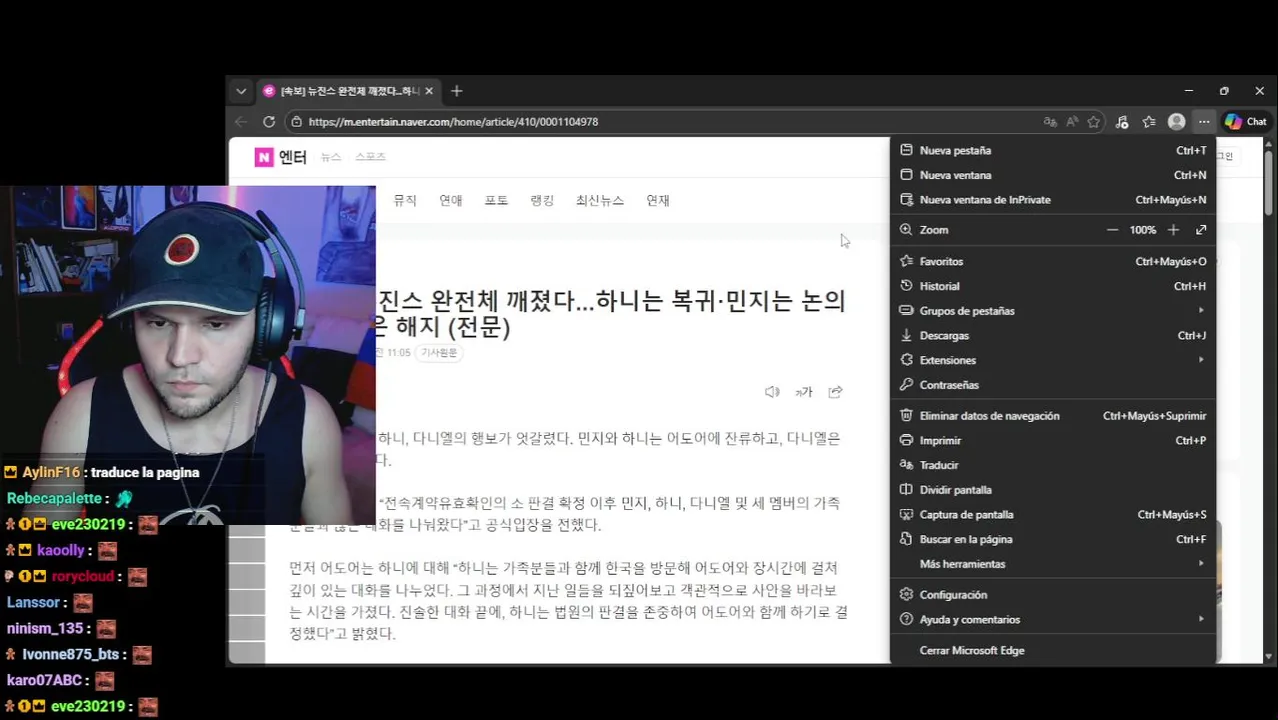Open the tab list dropdown chevron

[241, 91]
